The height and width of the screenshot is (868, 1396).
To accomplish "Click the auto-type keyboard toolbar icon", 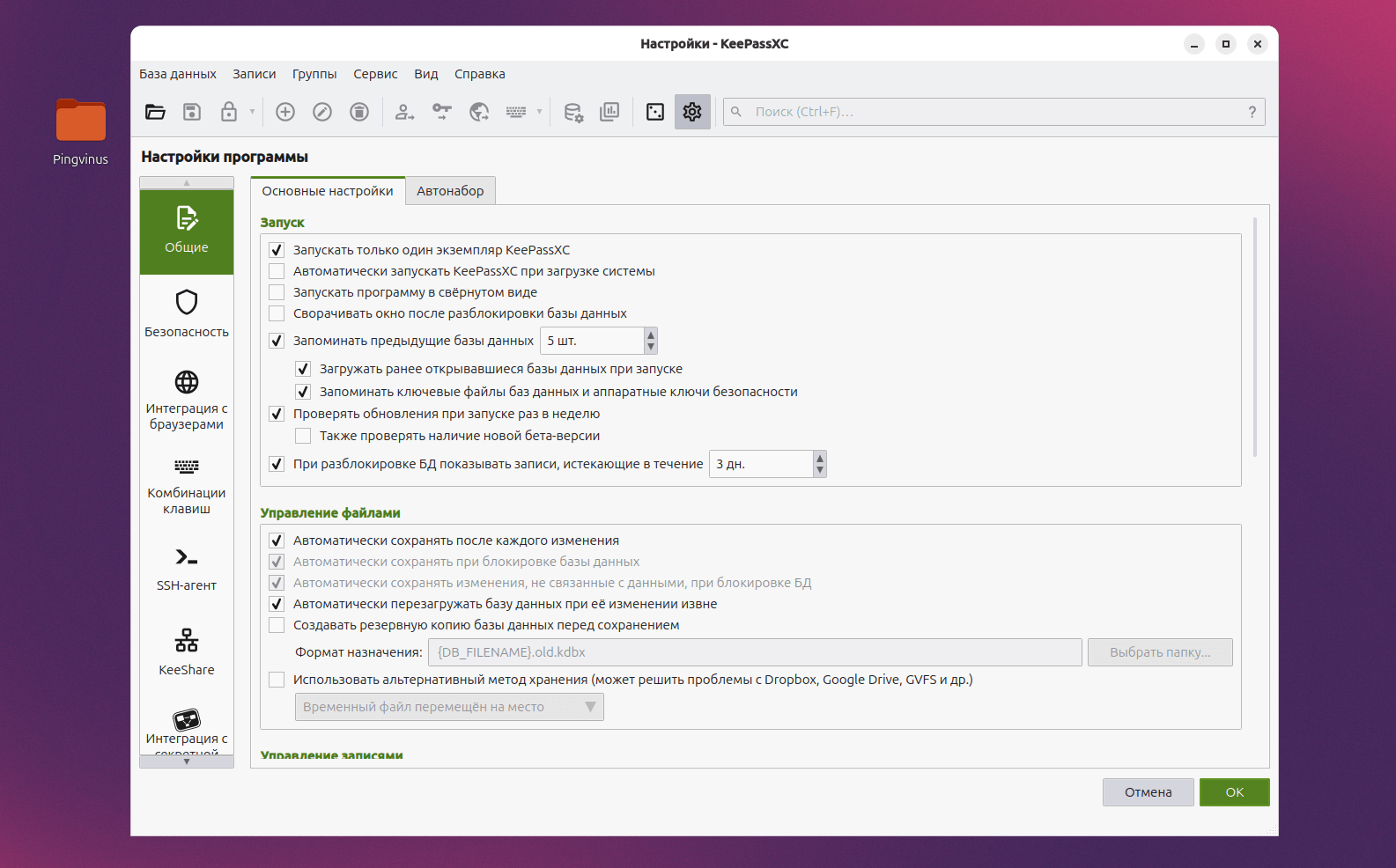I will coord(516,112).
